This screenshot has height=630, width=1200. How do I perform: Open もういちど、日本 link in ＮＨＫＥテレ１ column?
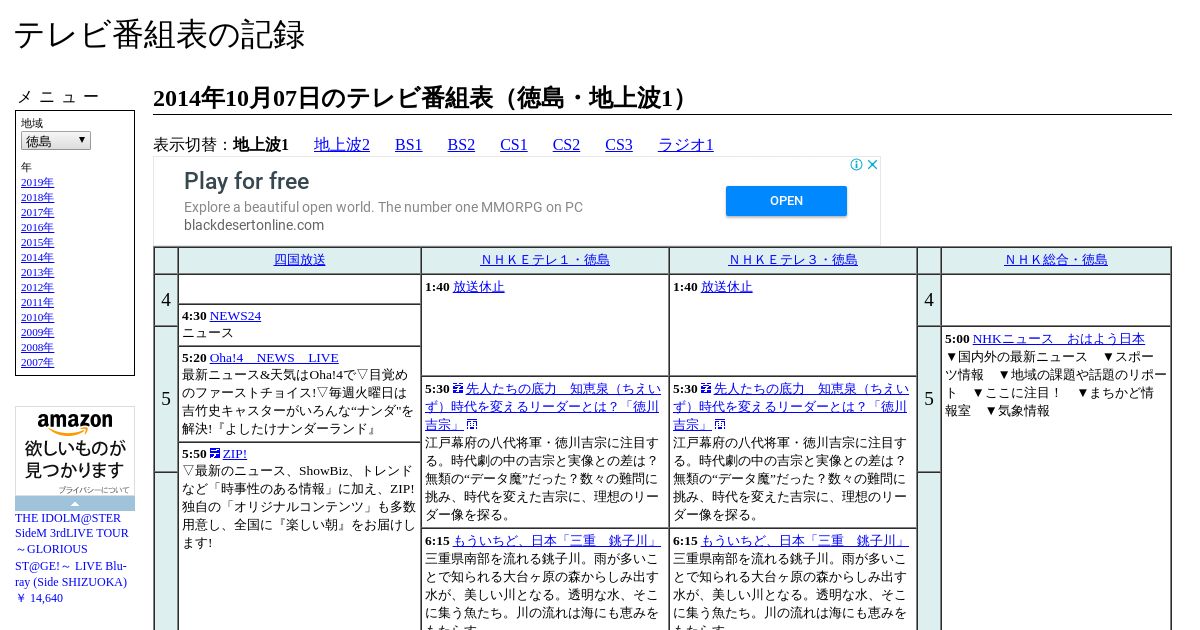pos(557,541)
